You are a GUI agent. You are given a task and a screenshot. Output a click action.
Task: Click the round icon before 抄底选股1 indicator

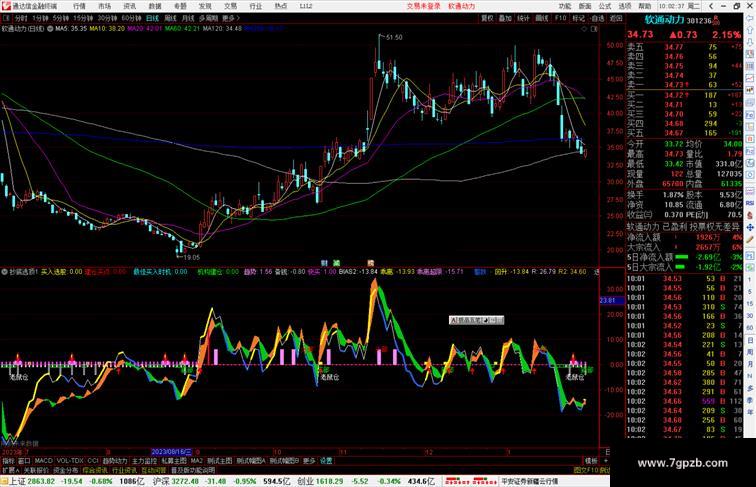point(4,272)
